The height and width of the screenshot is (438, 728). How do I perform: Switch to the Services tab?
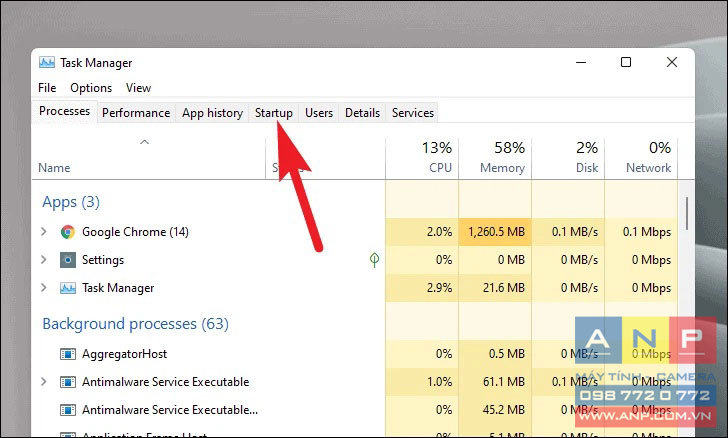(x=413, y=113)
